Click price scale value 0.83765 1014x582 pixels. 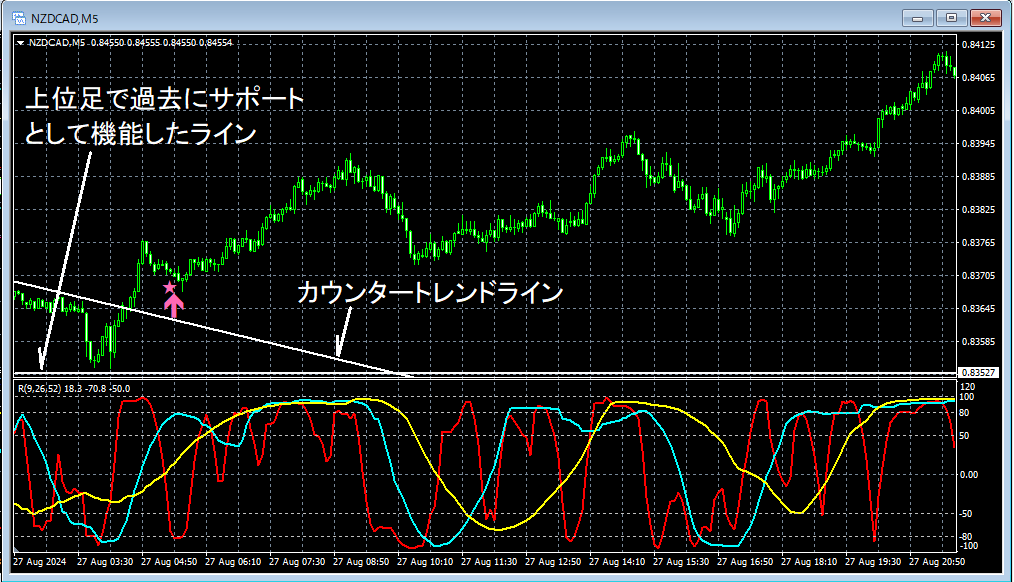pos(978,242)
